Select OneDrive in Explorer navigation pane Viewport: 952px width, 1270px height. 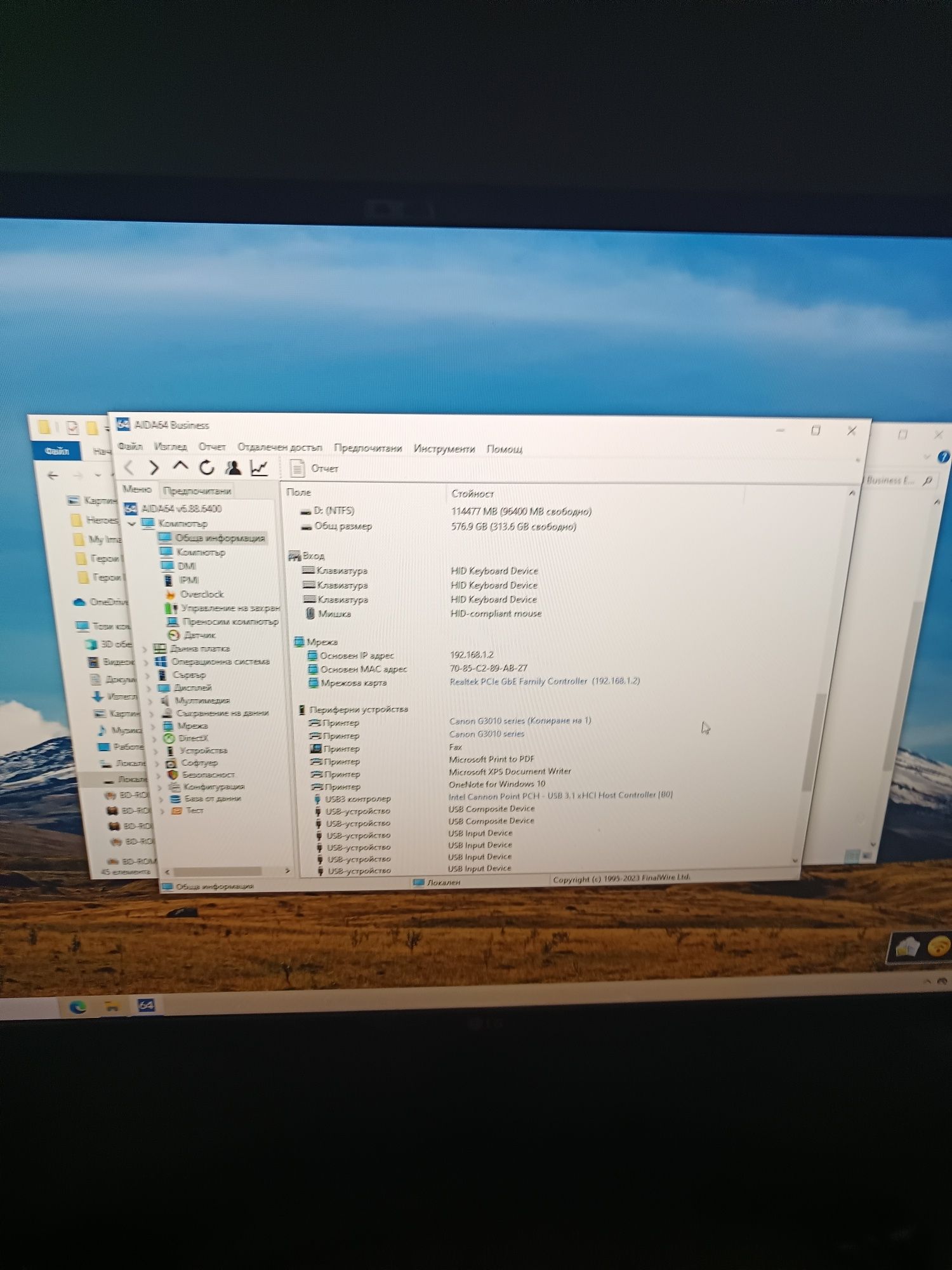tap(102, 601)
